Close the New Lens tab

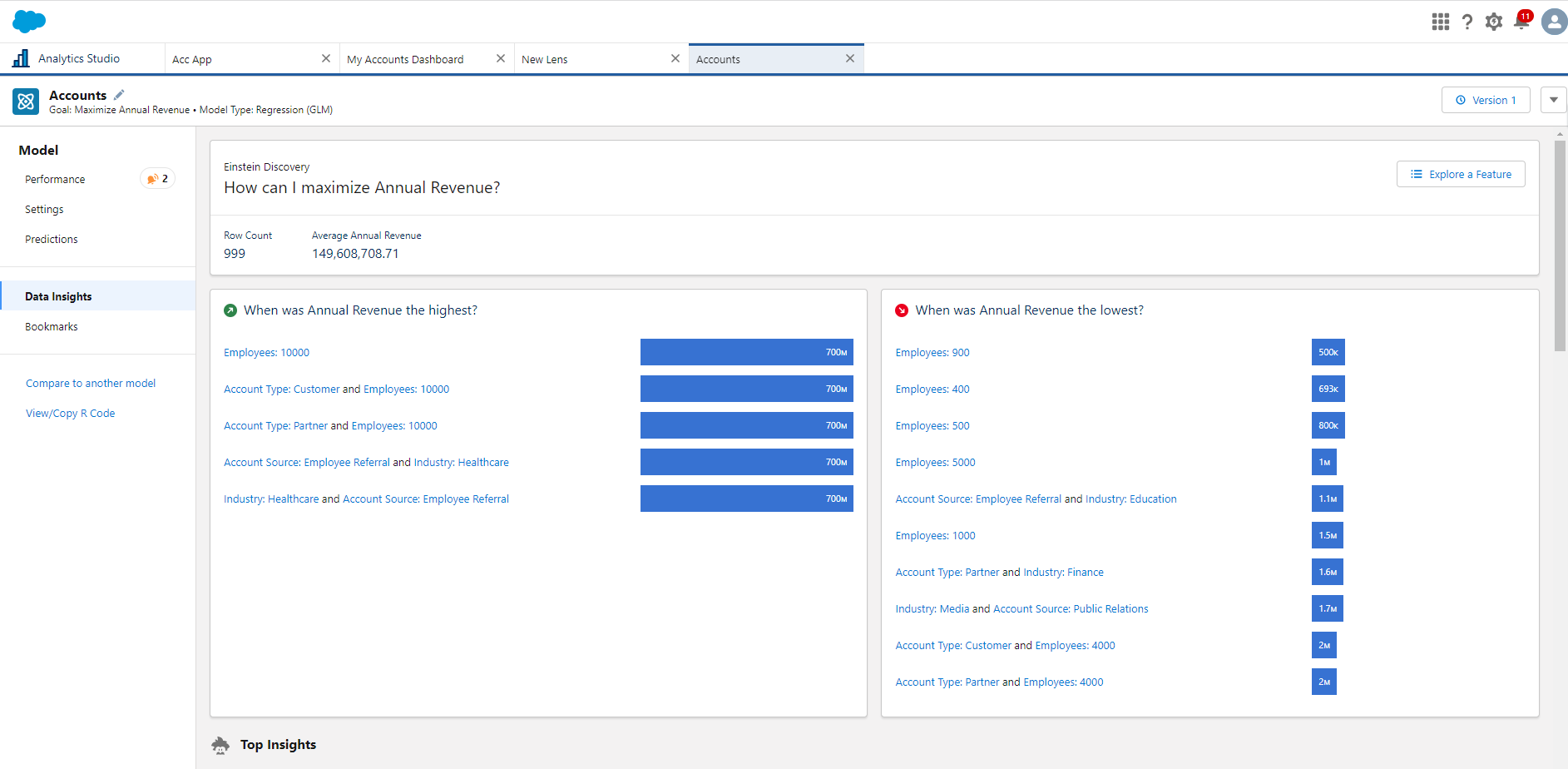[675, 58]
